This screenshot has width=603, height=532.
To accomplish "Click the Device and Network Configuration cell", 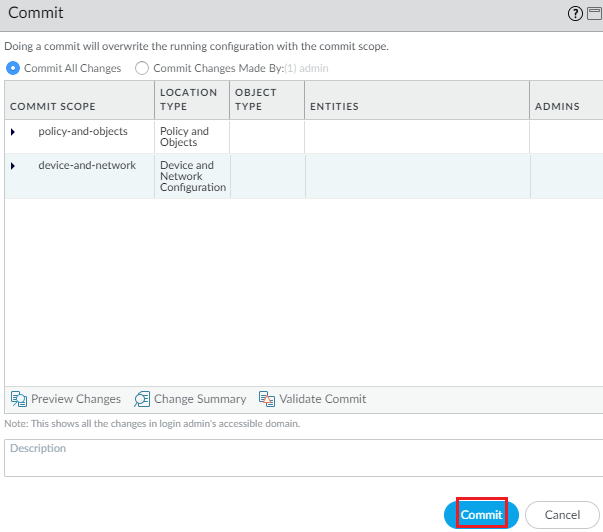I will pyautogui.click(x=192, y=176).
